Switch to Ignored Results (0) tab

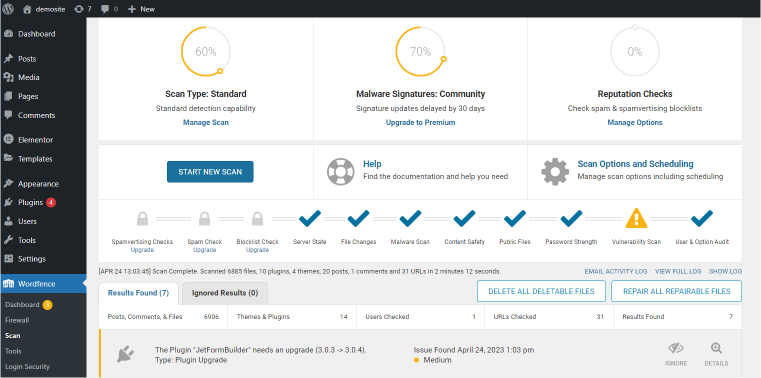(225, 293)
